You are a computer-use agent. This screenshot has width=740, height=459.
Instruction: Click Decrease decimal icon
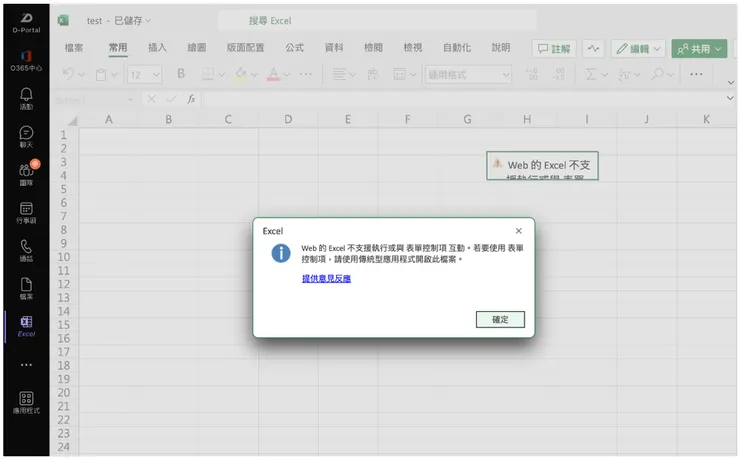[558, 74]
